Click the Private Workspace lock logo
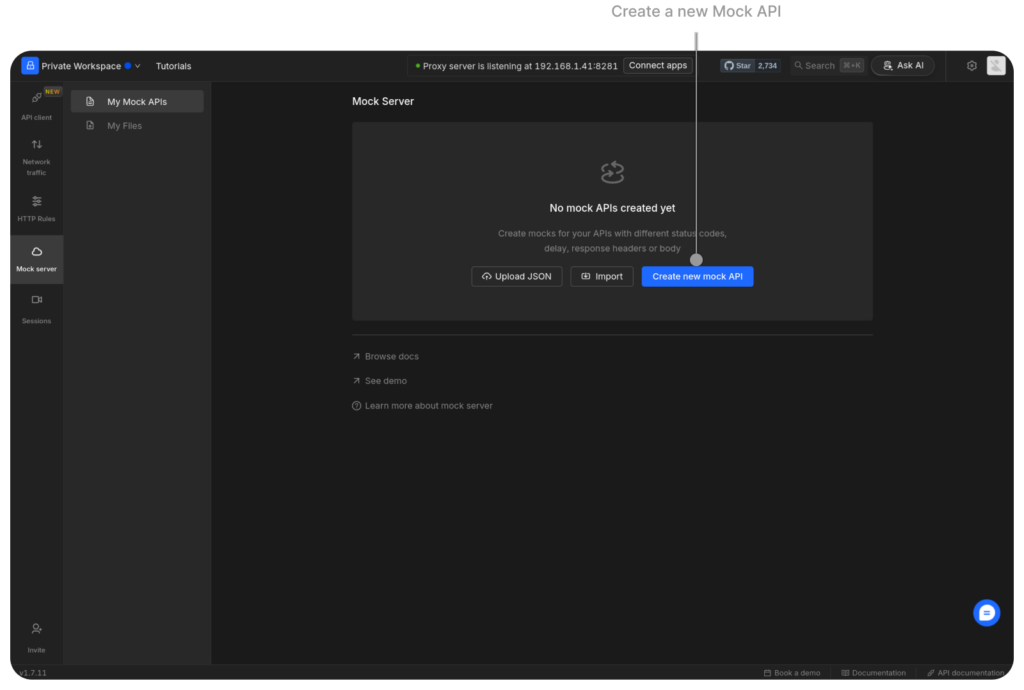This screenshot has height=690, width=1024. 30,66
